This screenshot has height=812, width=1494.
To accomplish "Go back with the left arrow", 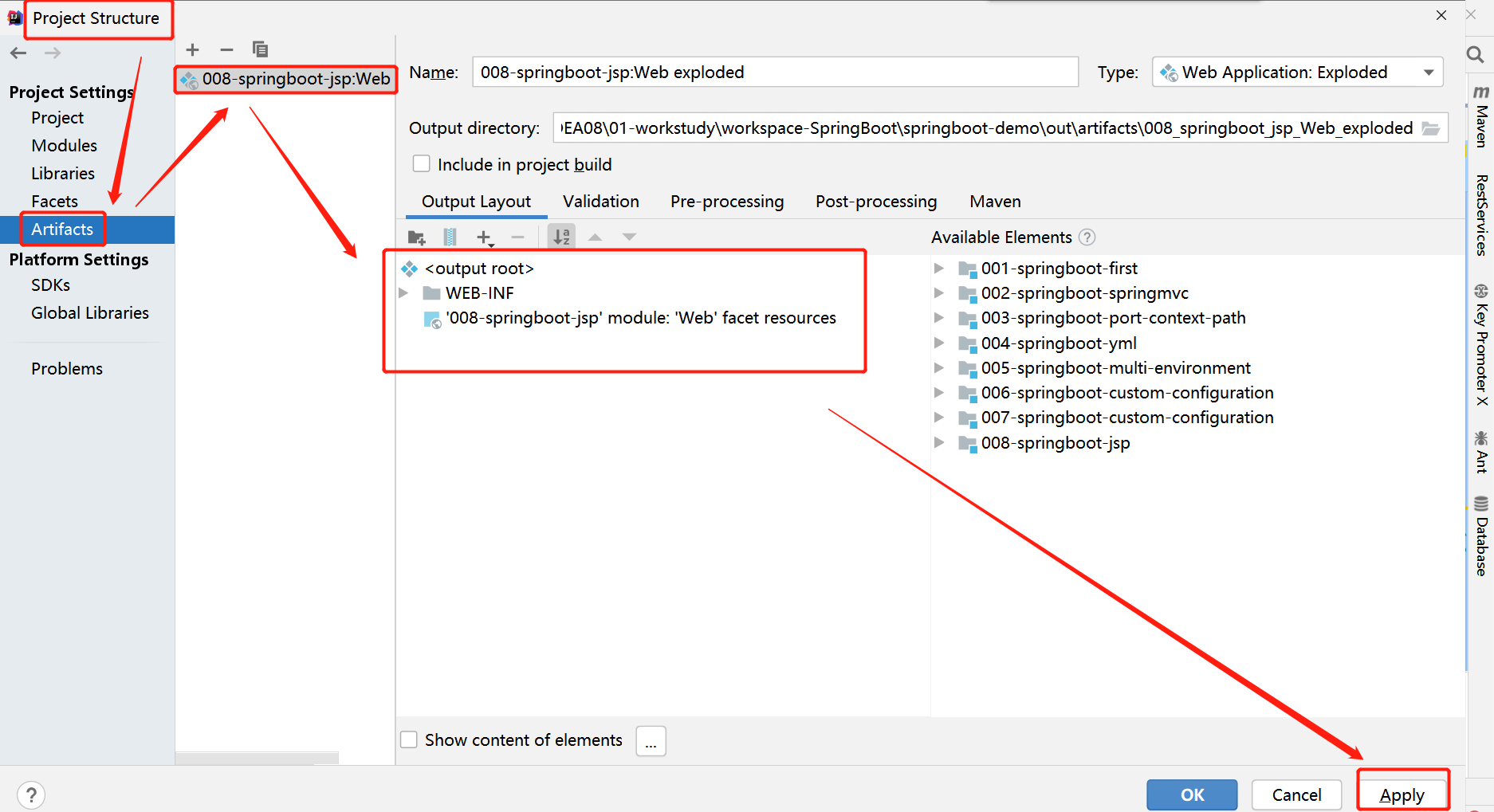I will click(18, 53).
